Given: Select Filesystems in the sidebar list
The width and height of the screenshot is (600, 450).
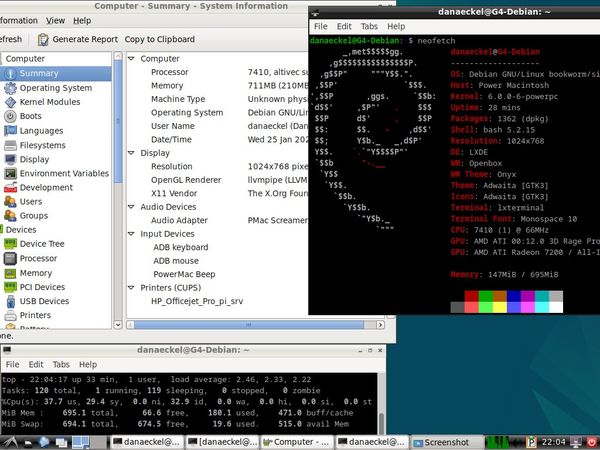Looking at the screenshot, I should [x=42, y=145].
